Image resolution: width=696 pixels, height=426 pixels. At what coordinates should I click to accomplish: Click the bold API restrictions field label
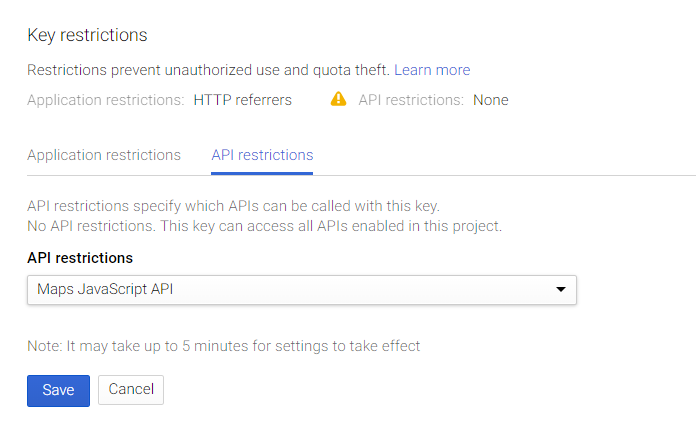point(80,258)
